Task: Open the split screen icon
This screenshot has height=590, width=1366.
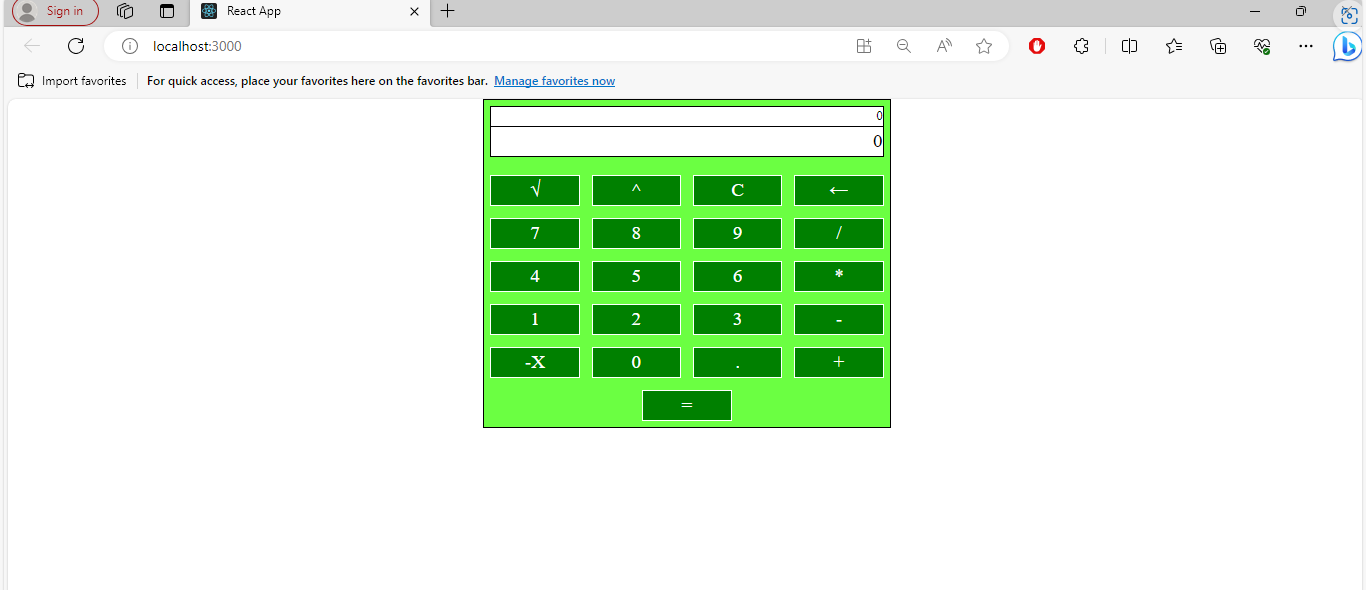Action: (x=1129, y=46)
